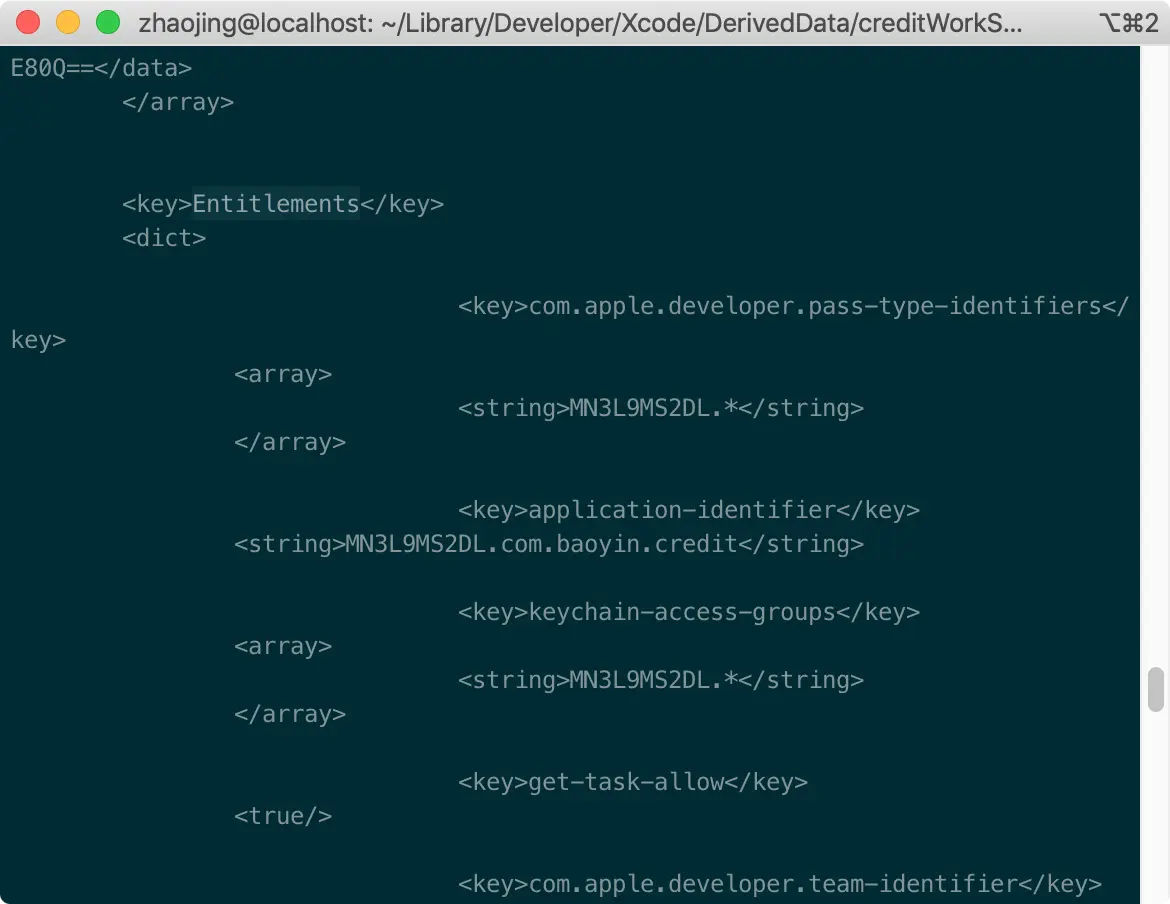This screenshot has height=904, width=1170.
Task: Click the wrapped key> line fragment
Action: 38,340
